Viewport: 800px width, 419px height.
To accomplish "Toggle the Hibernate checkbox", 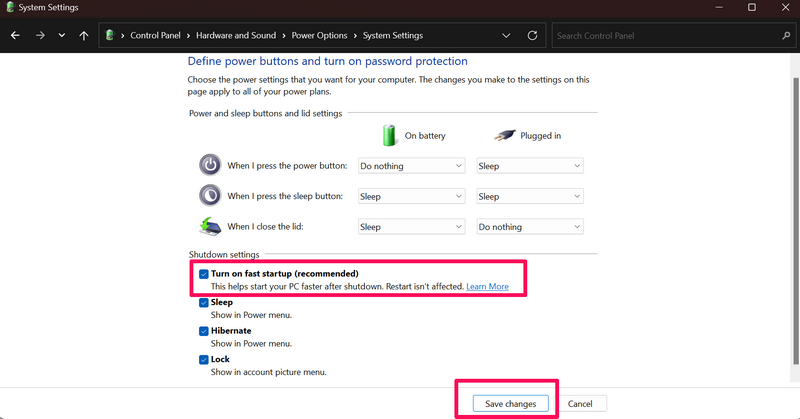I will [204, 331].
